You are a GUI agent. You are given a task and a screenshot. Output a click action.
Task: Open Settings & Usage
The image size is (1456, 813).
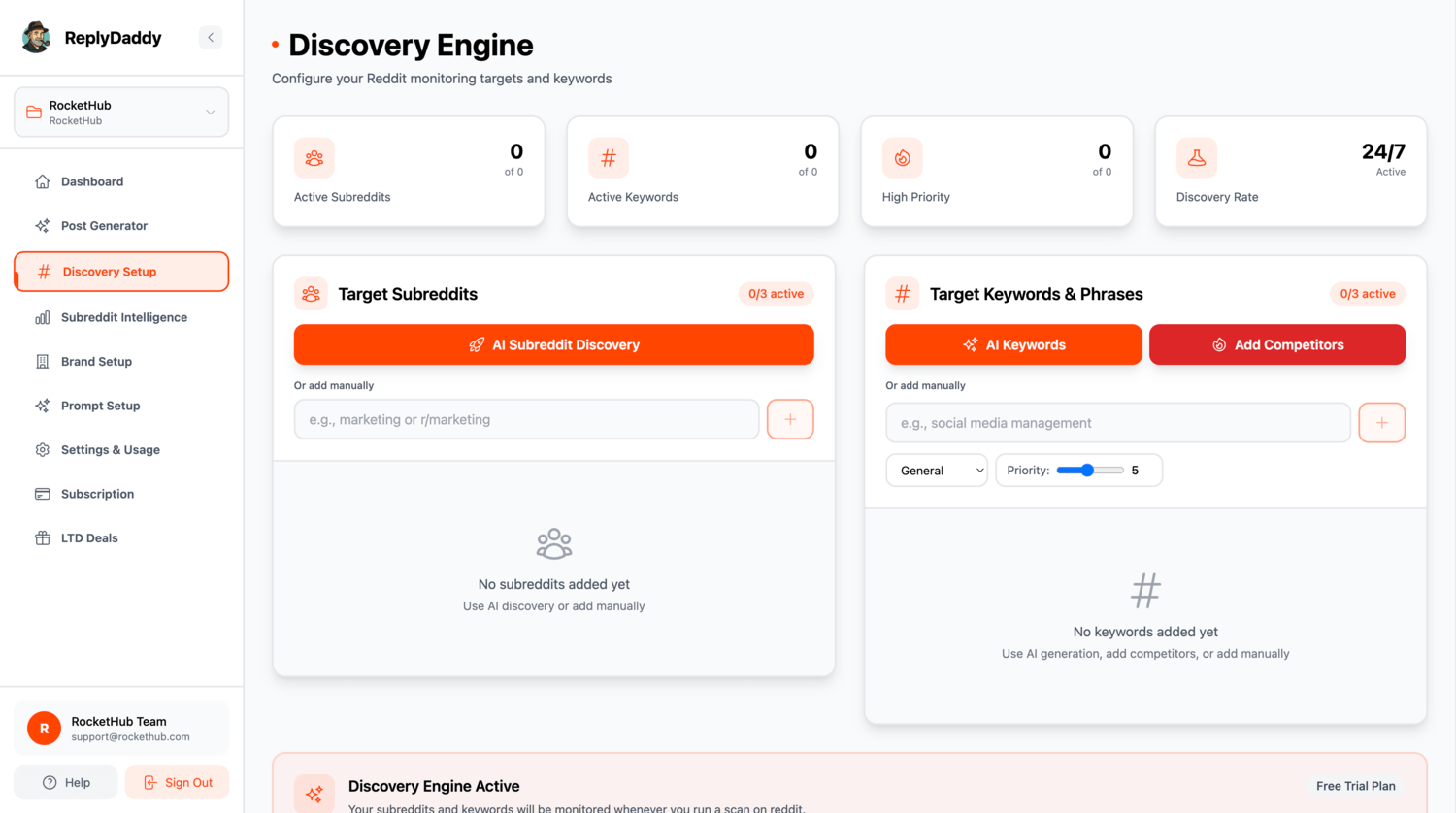click(x=121, y=450)
